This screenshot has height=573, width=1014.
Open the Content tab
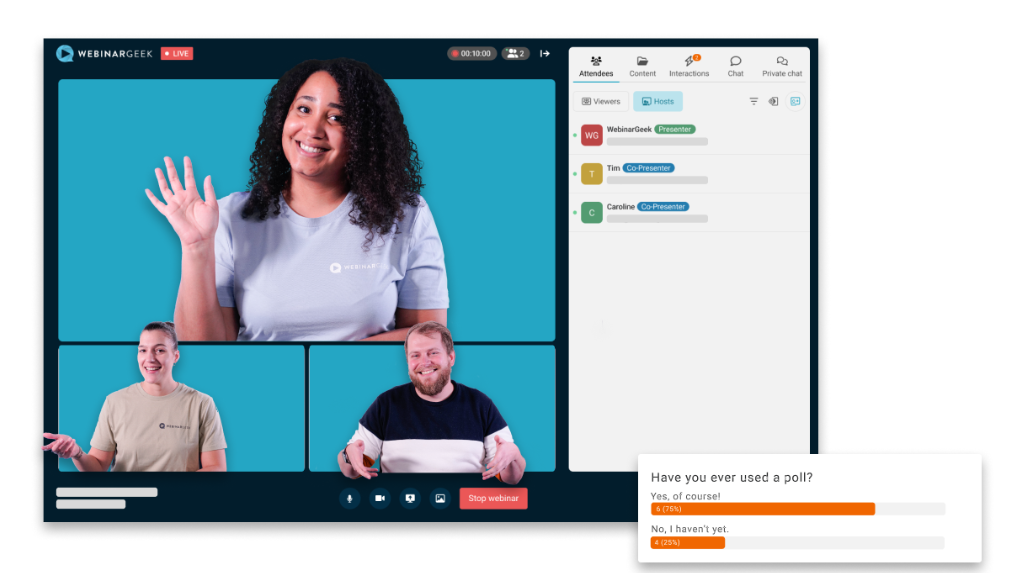[x=642, y=66]
